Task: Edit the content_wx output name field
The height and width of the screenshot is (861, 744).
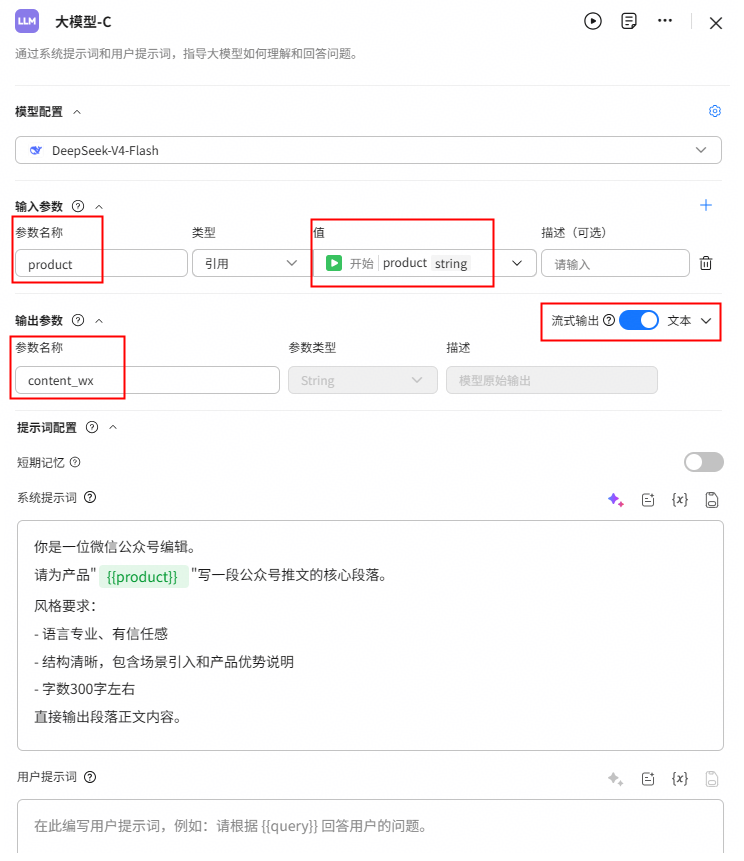Action: point(147,381)
